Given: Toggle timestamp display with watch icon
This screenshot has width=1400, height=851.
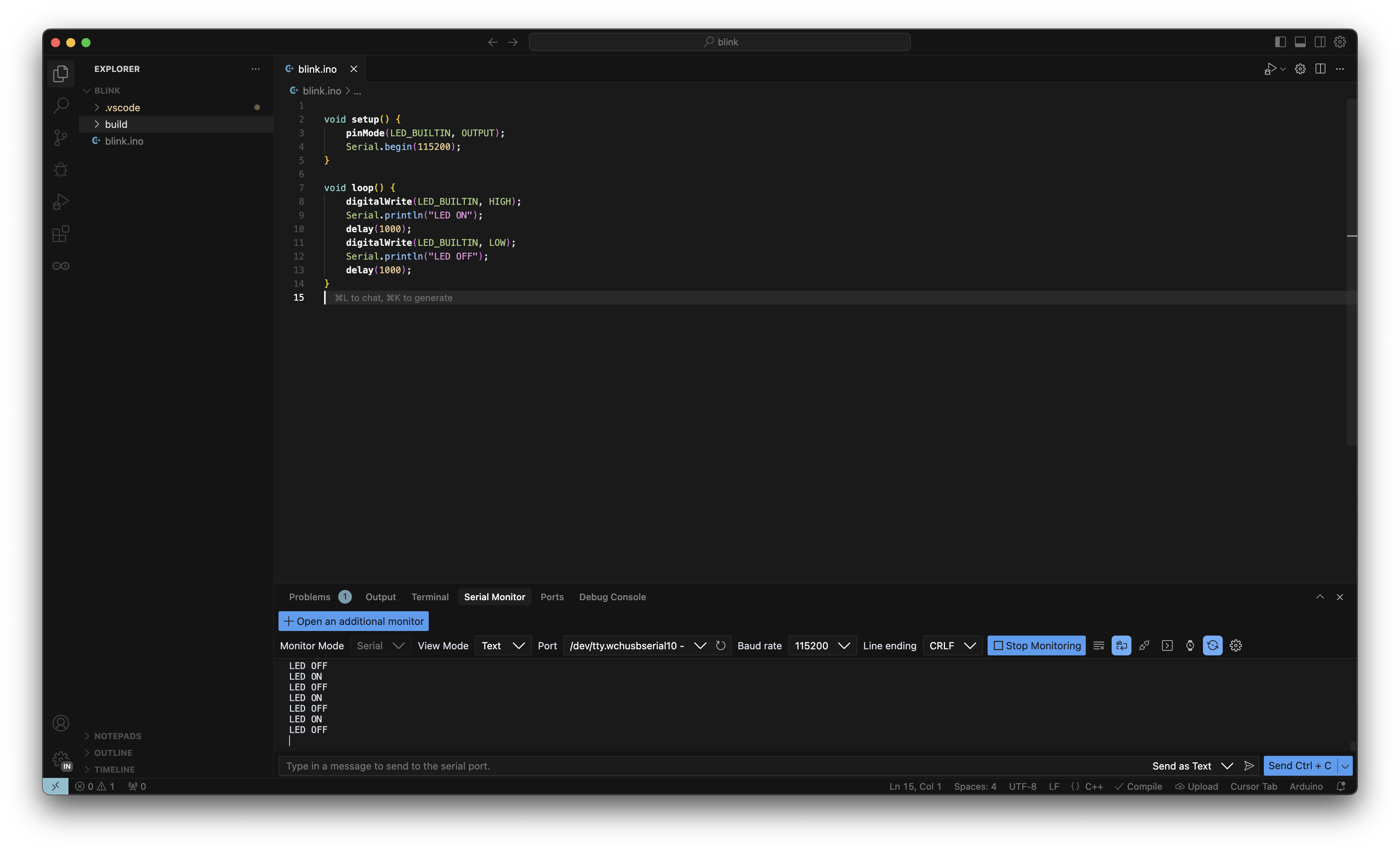Looking at the screenshot, I should 1190,645.
